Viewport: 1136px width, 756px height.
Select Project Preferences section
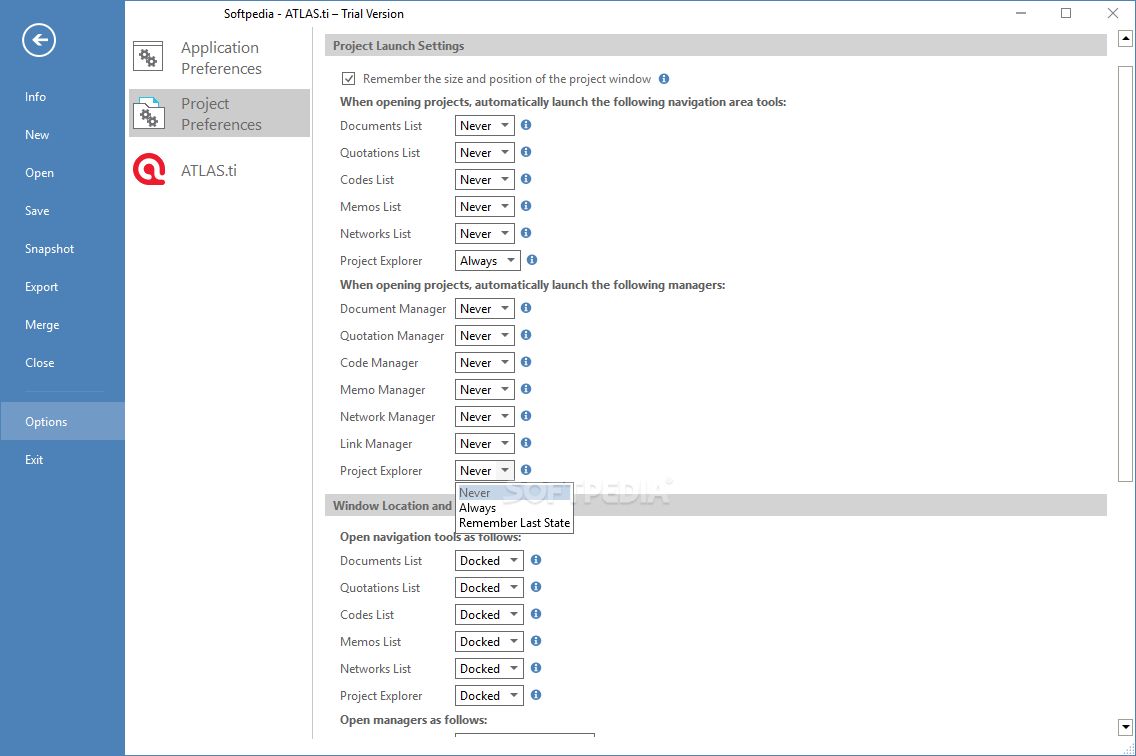(x=220, y=114)
